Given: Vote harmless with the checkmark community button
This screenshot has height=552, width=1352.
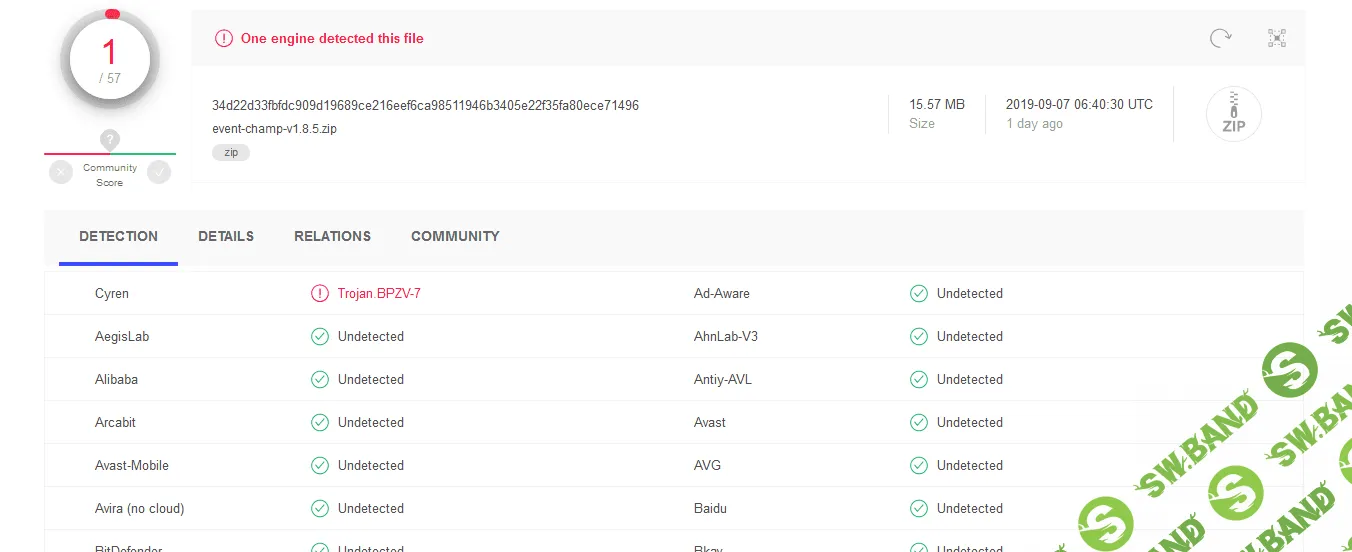Looking at the screenshot, I should coord(159,172).
